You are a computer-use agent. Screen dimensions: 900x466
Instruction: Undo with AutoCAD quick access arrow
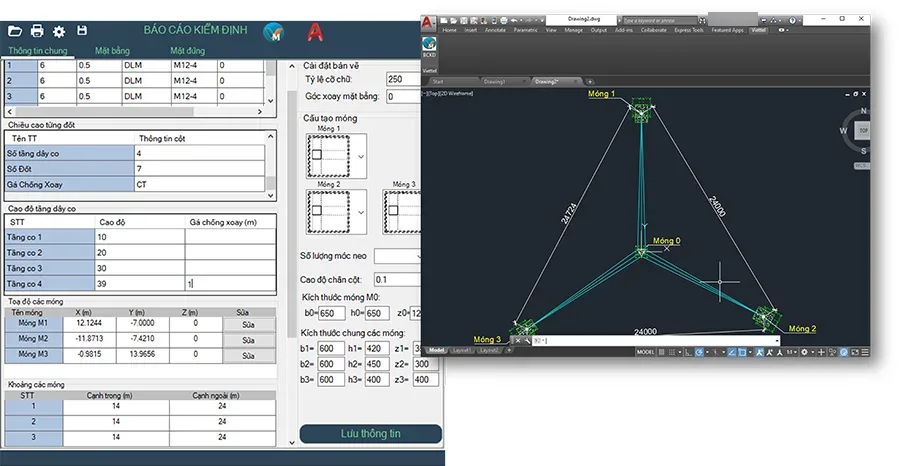[514, 21]
